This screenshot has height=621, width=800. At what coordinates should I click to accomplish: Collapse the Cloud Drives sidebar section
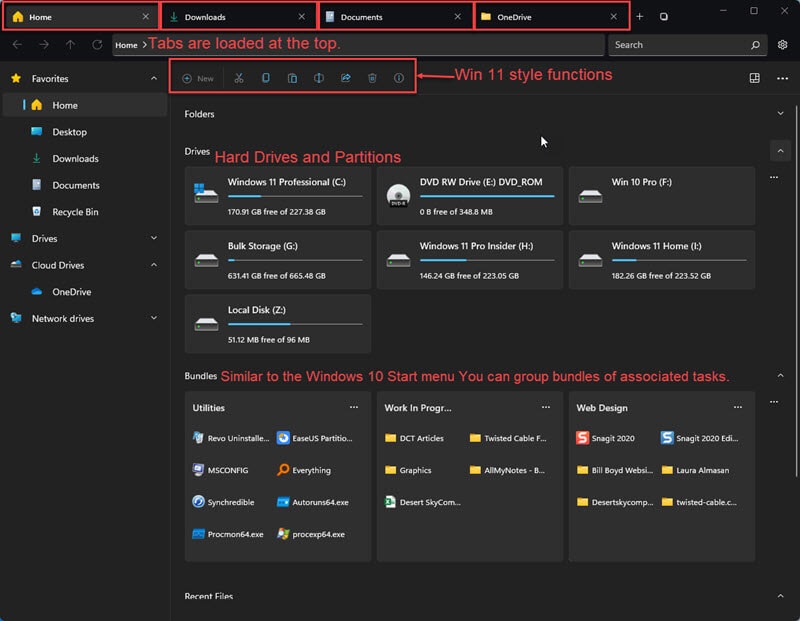(154, 265)
